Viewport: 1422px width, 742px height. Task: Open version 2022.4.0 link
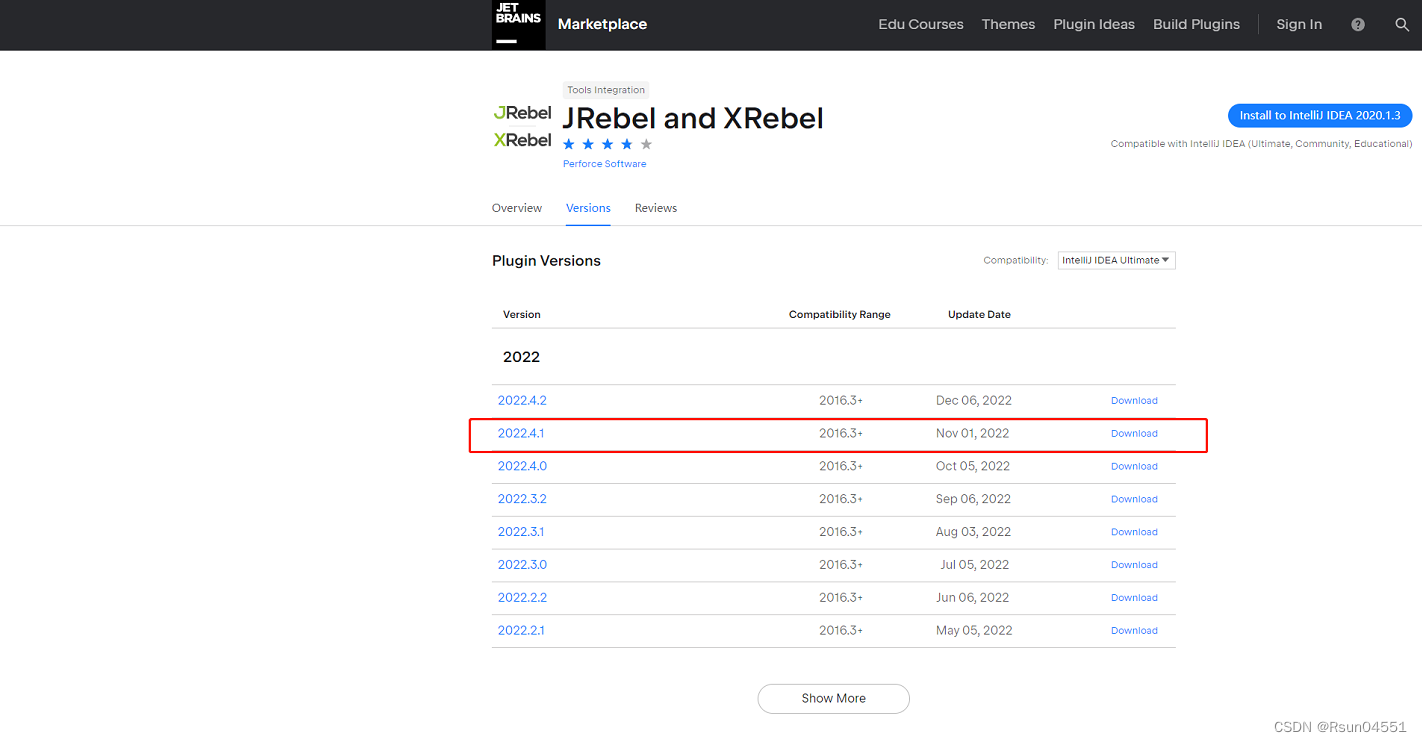point(522,466)
